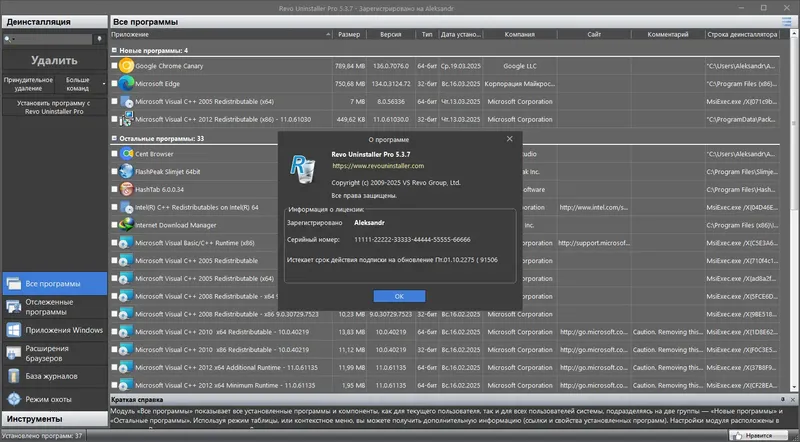Collapse the New programs group

(114, 51)
